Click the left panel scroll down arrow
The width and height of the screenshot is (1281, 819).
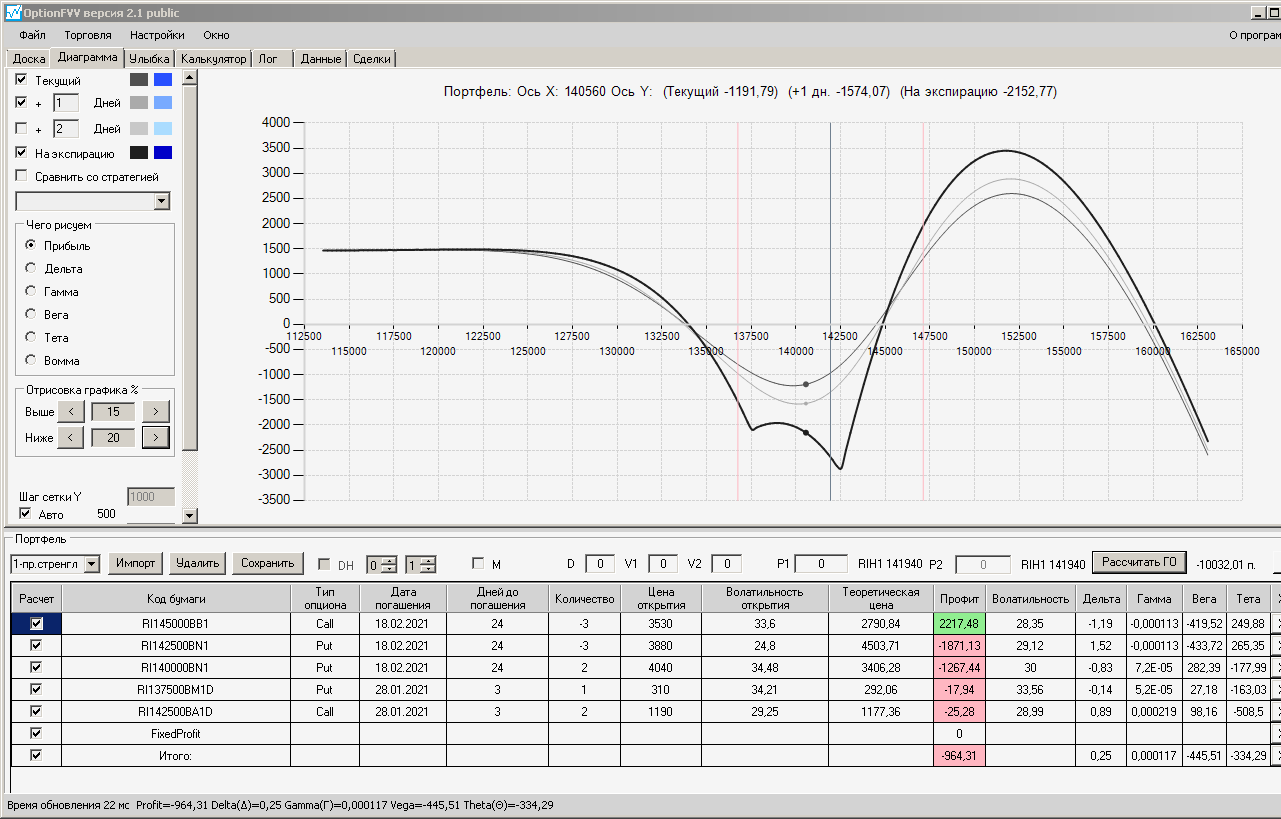190,515
